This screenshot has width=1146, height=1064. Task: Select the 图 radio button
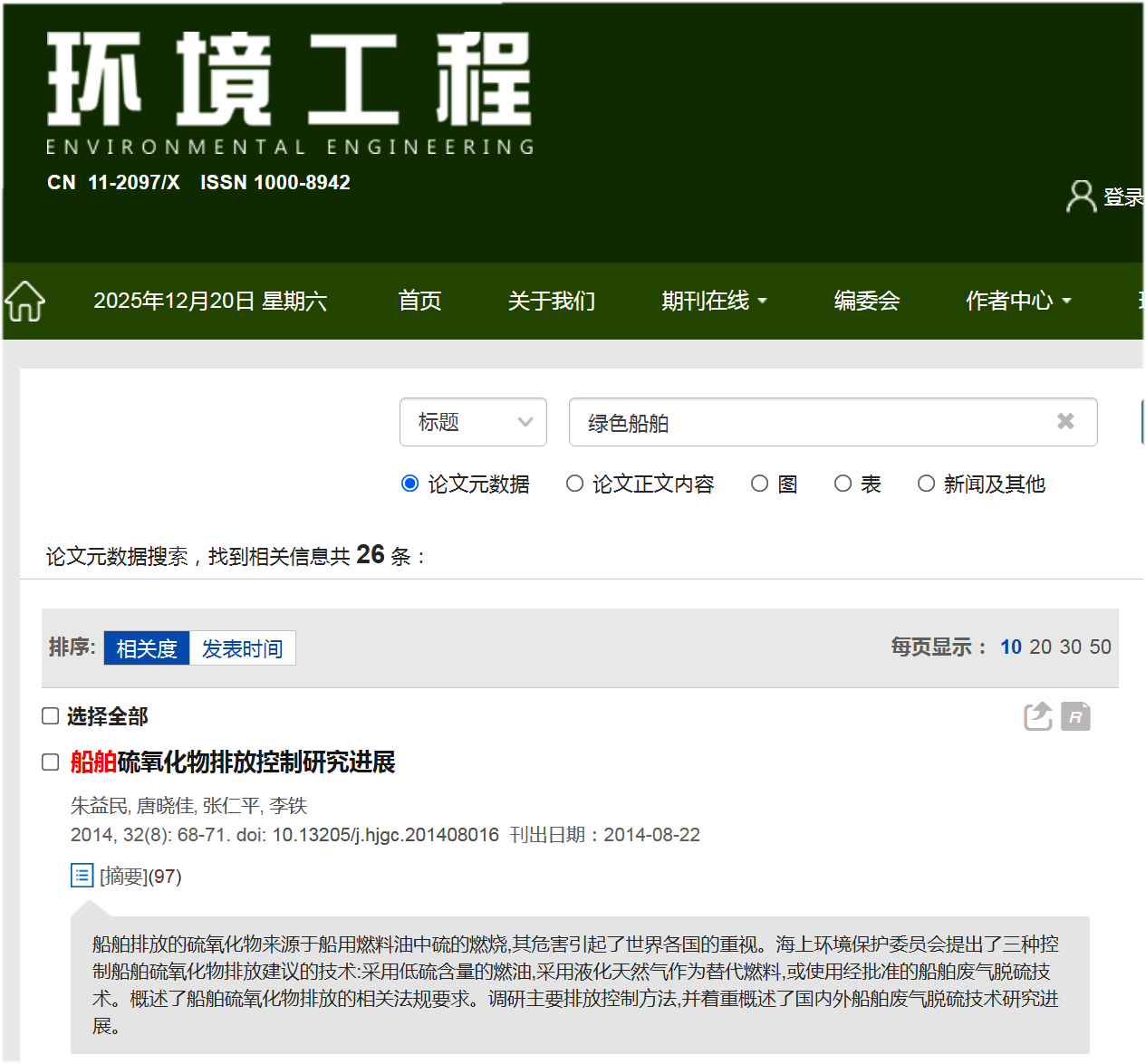click(x=759, y=484)
